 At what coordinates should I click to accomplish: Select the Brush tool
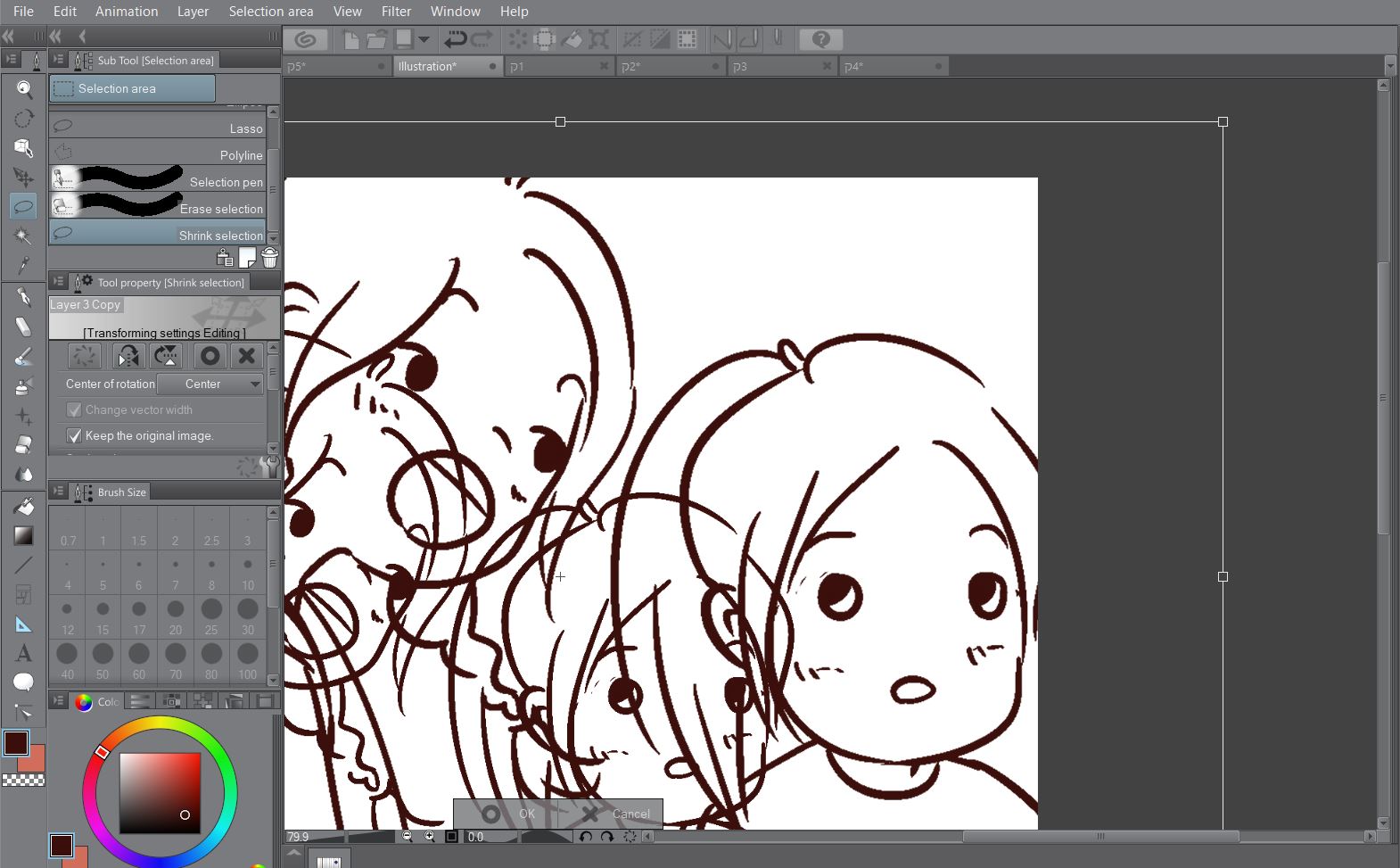[x=24, y=357]
